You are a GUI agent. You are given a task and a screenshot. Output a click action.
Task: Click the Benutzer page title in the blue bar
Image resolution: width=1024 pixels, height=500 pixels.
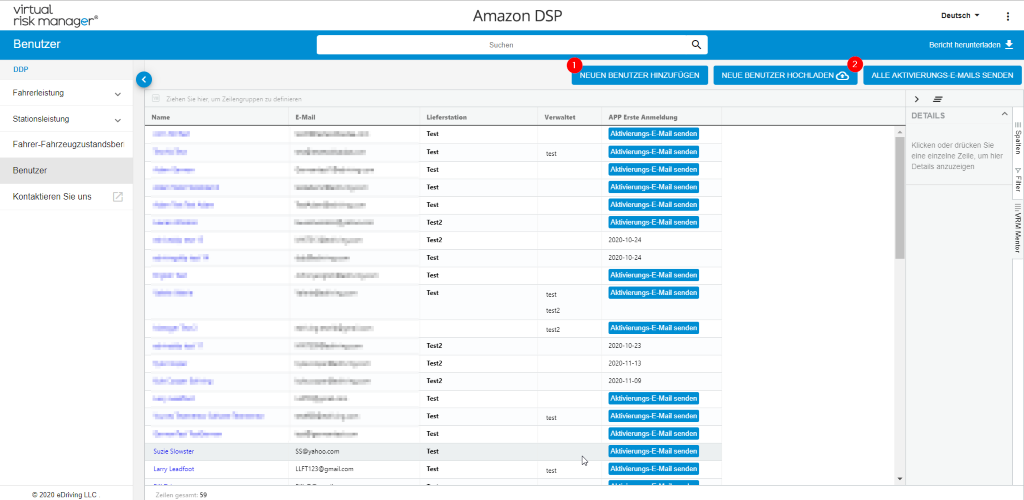pos(37,44)
